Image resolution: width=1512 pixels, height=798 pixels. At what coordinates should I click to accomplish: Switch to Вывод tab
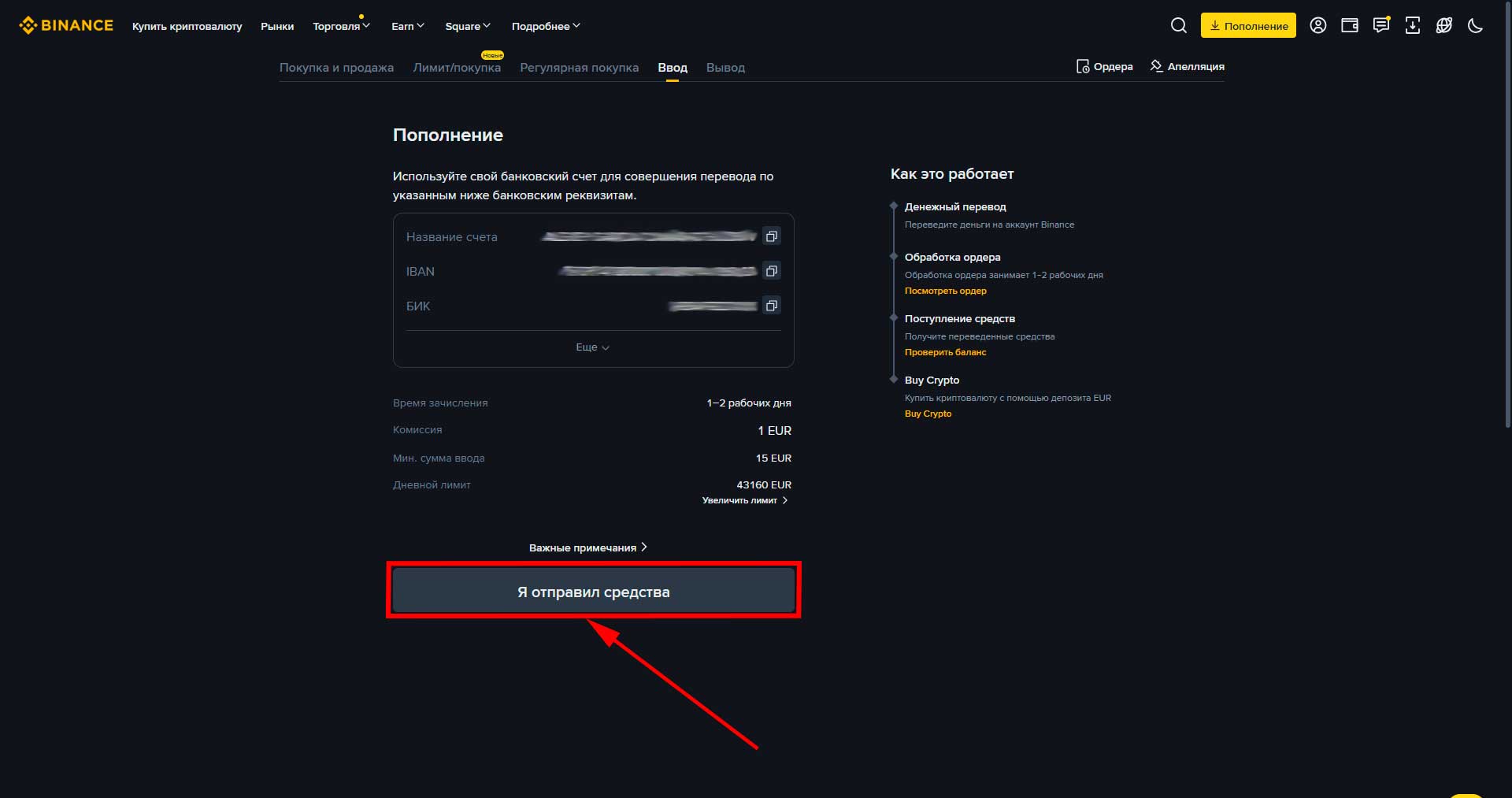[725, 68]
